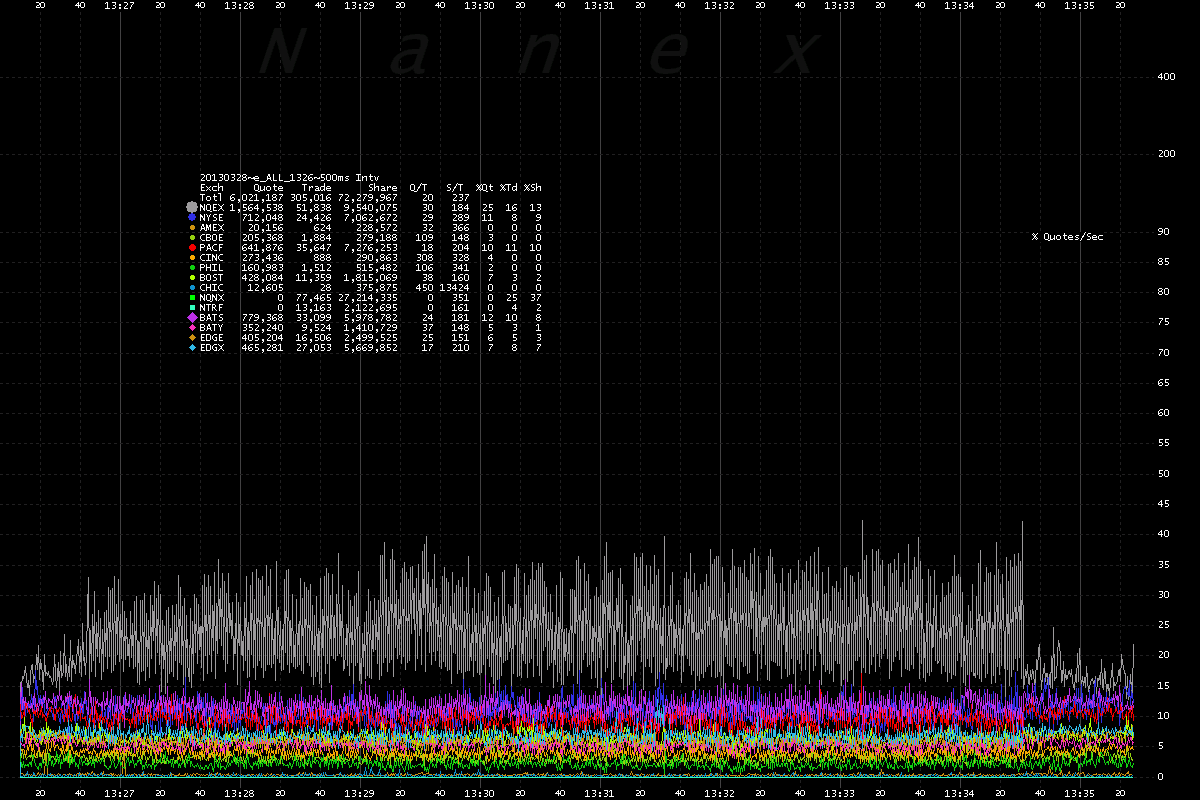Pick the blue EDGX diamond marker

tap(191, 347)
